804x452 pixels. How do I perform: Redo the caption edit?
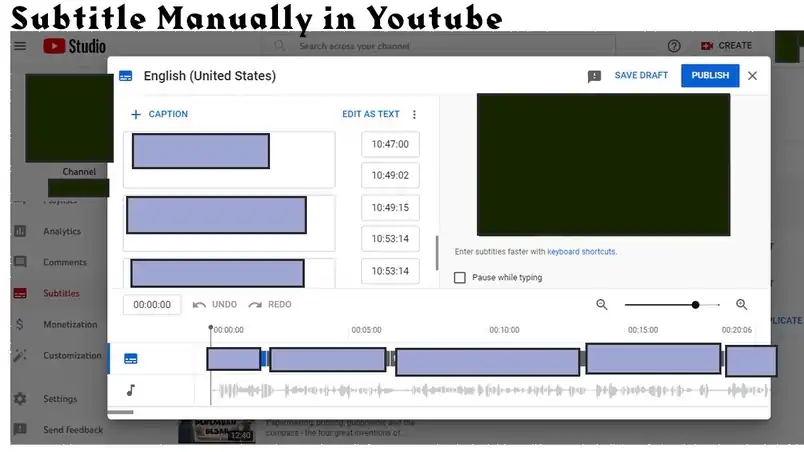(x=270, y=304)
